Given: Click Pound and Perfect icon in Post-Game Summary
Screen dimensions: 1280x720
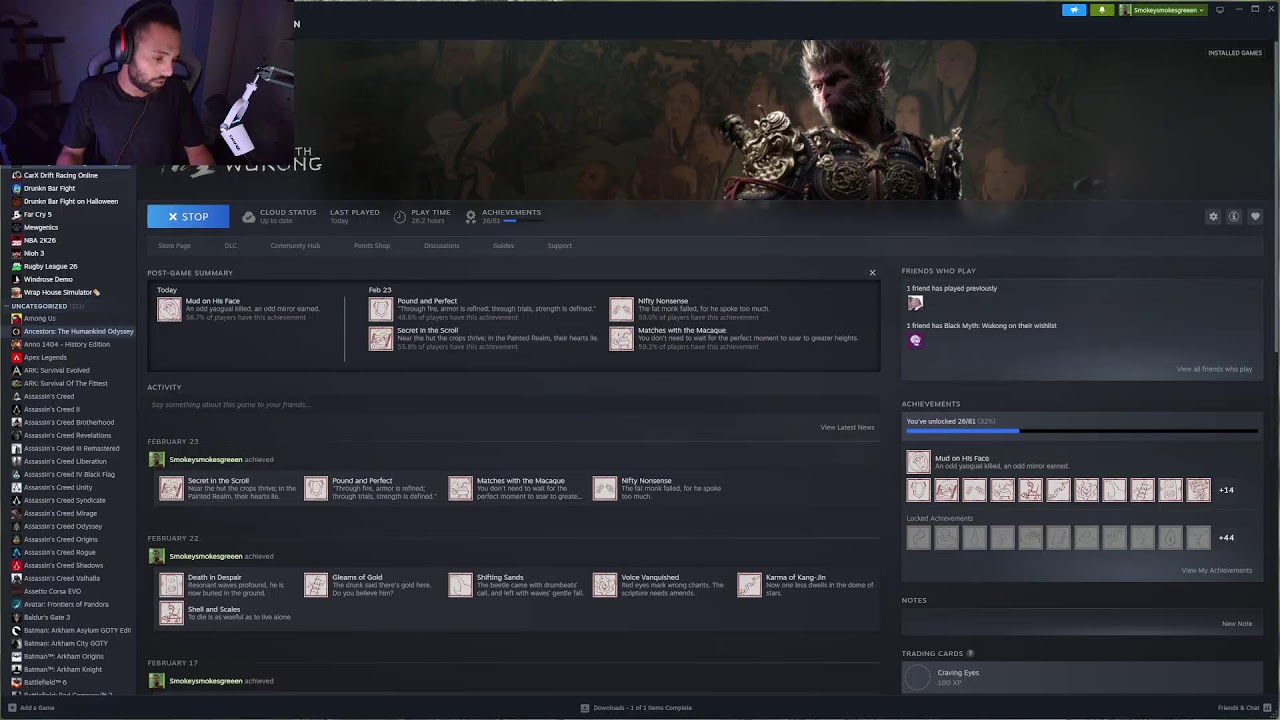Looking at the screenshot, I should [x=380, y=308].
